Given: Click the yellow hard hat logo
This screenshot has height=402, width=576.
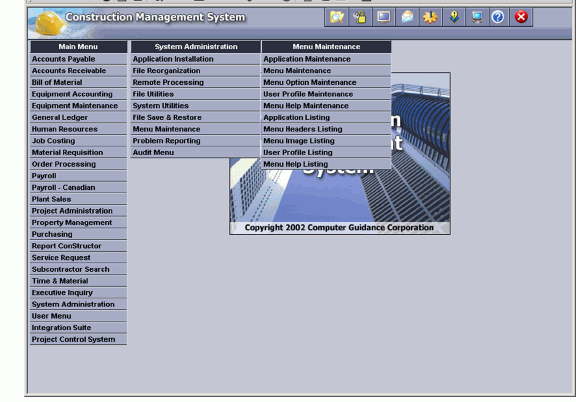Looking at the screenshot, I should pos(50,23).
